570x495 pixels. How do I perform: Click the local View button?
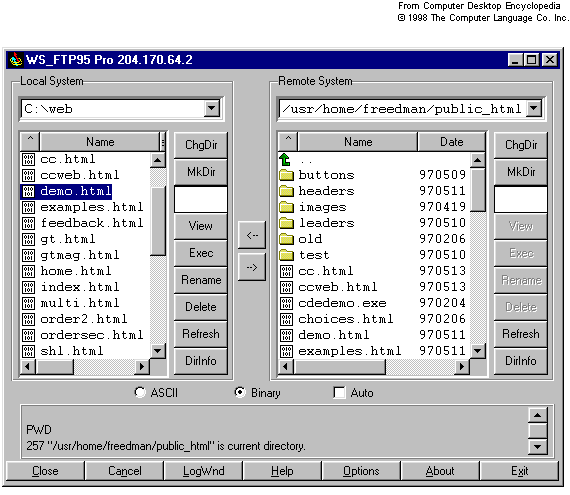pyautogui.click(x=201, y=226)
